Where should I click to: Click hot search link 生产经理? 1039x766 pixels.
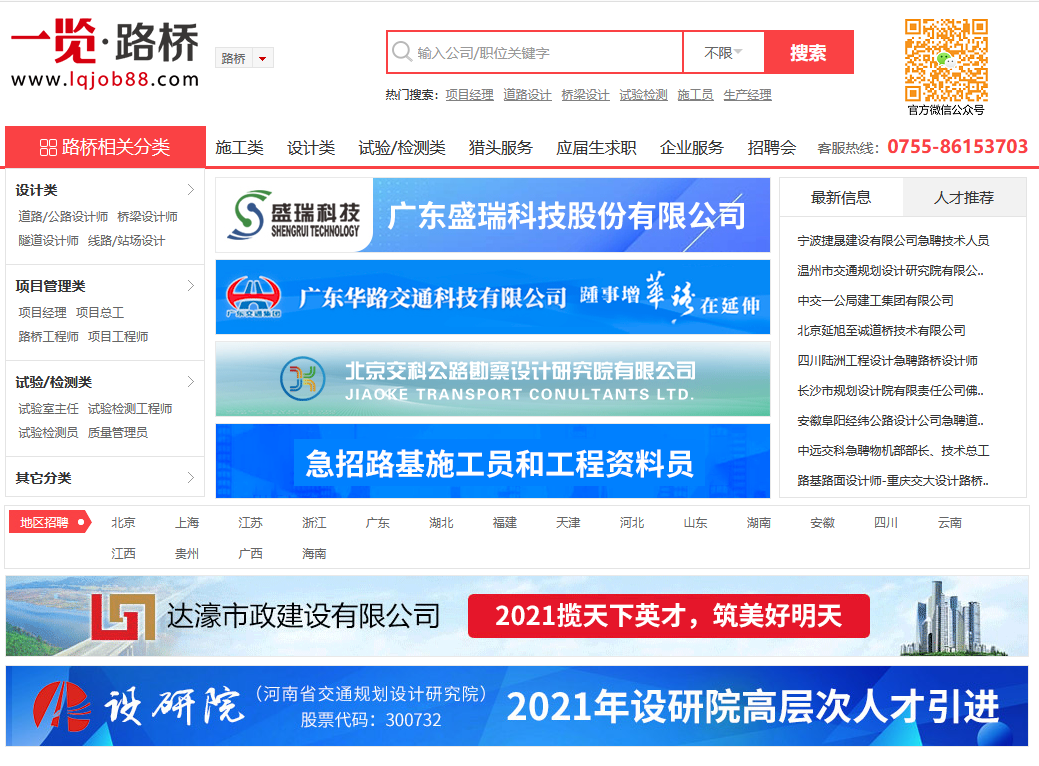747,95
